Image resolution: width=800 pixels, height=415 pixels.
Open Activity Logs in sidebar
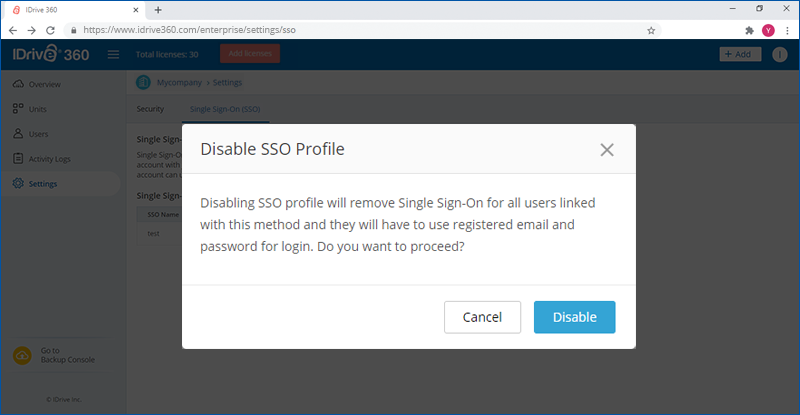(49, 159)
